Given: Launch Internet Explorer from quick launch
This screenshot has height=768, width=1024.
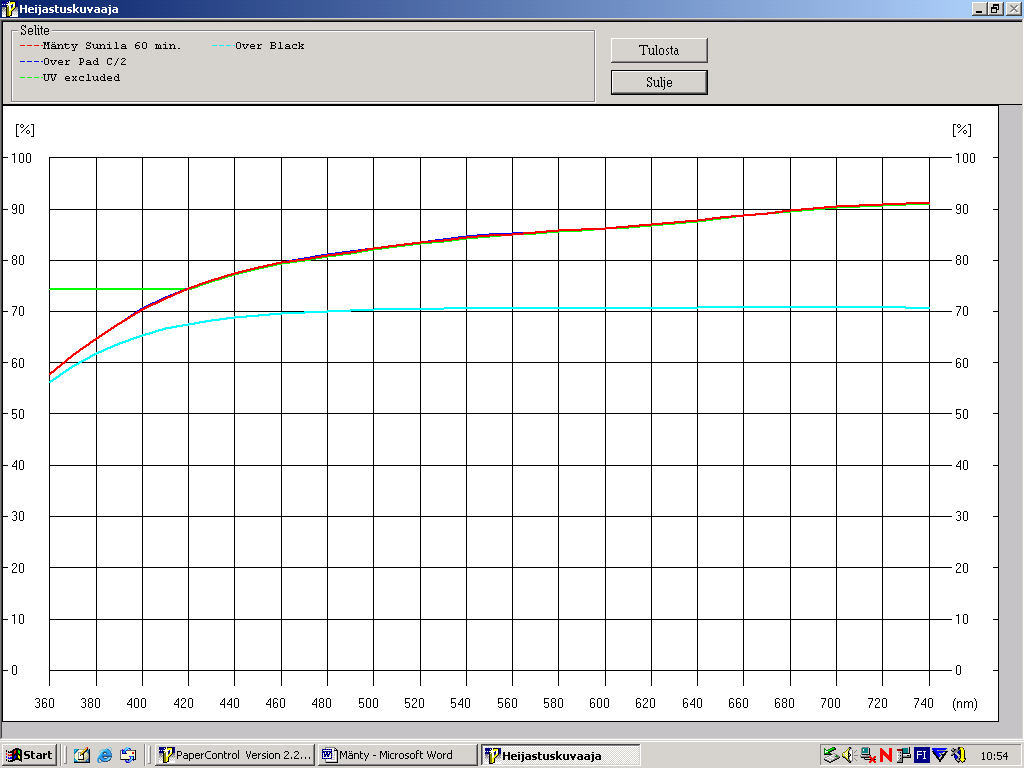Looking at the screenshot, I should pos(104,756).
